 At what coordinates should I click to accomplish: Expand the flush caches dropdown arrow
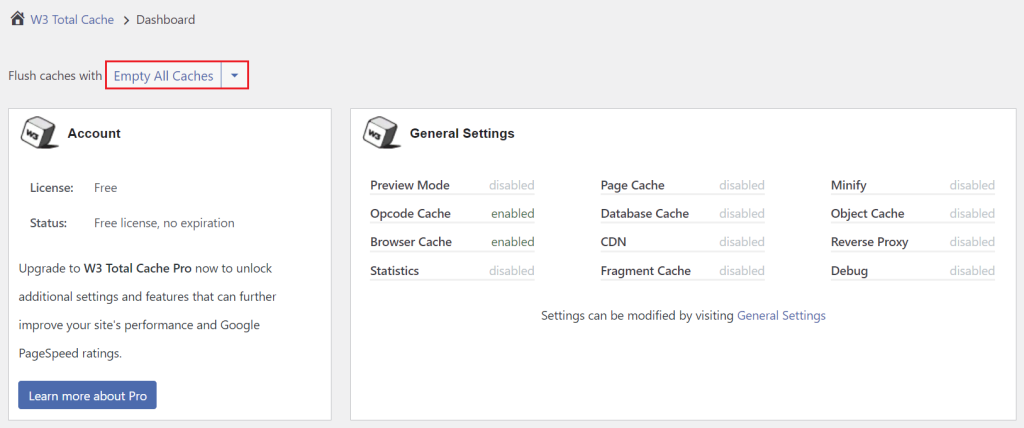[x=234, y=76]
